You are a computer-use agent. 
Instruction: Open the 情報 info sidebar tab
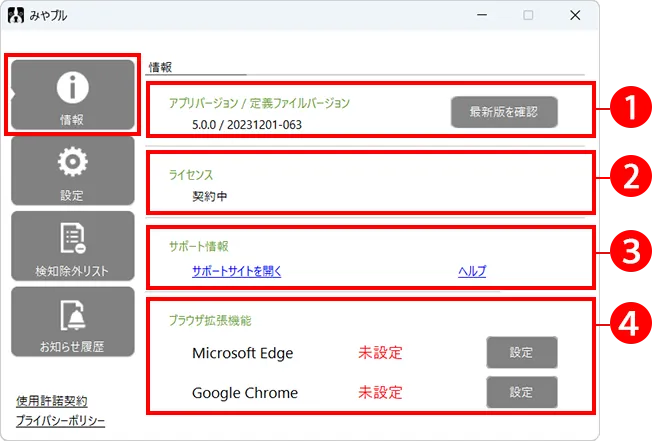73,95
